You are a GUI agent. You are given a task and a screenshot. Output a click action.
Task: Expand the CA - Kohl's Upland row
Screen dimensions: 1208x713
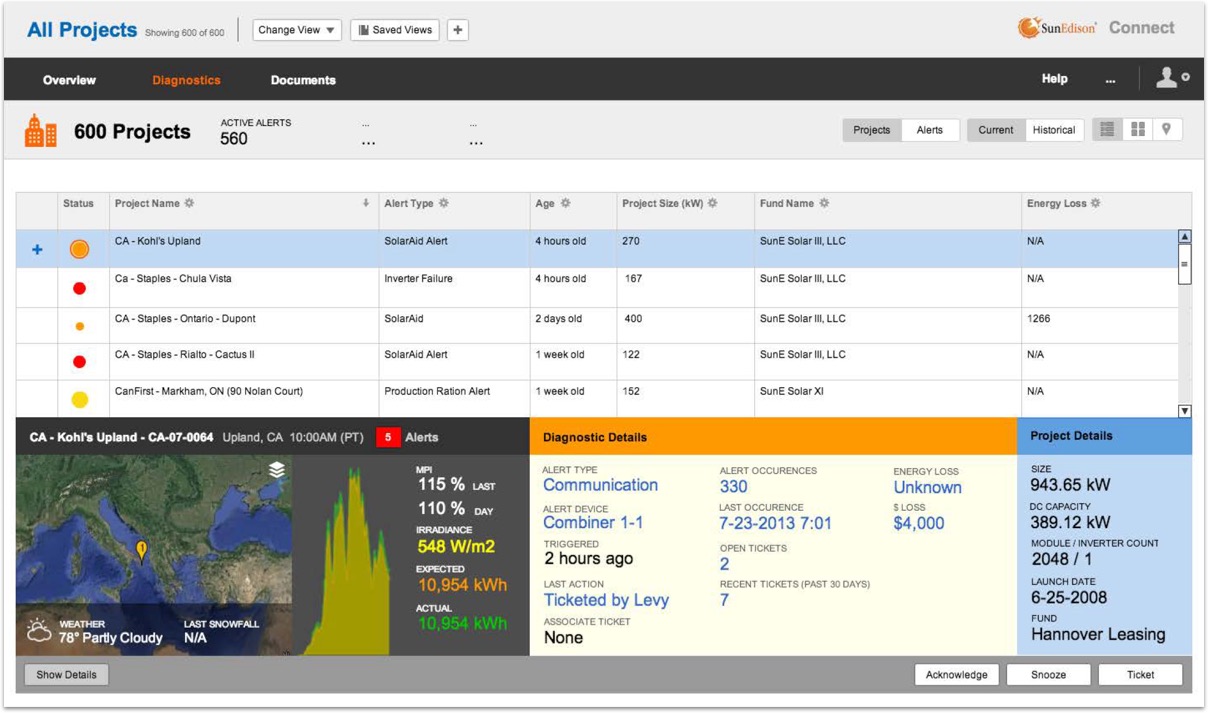pyautogui.click(x=37, y=249)
